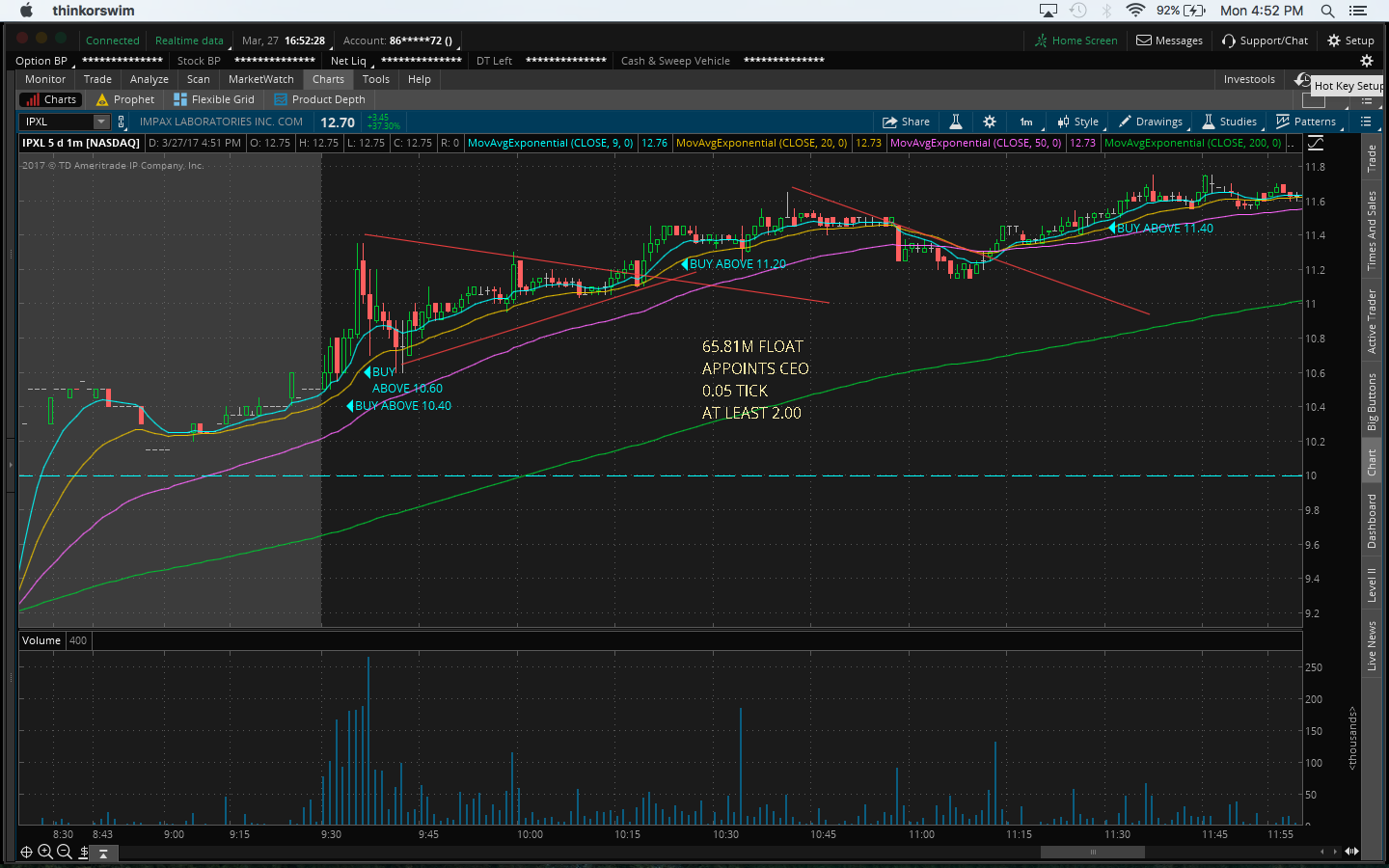Image resolution: width=1389 pixels, height=868 pixels.
Task: Switch to the Flexible Grid view
Action: pos(214,99)
